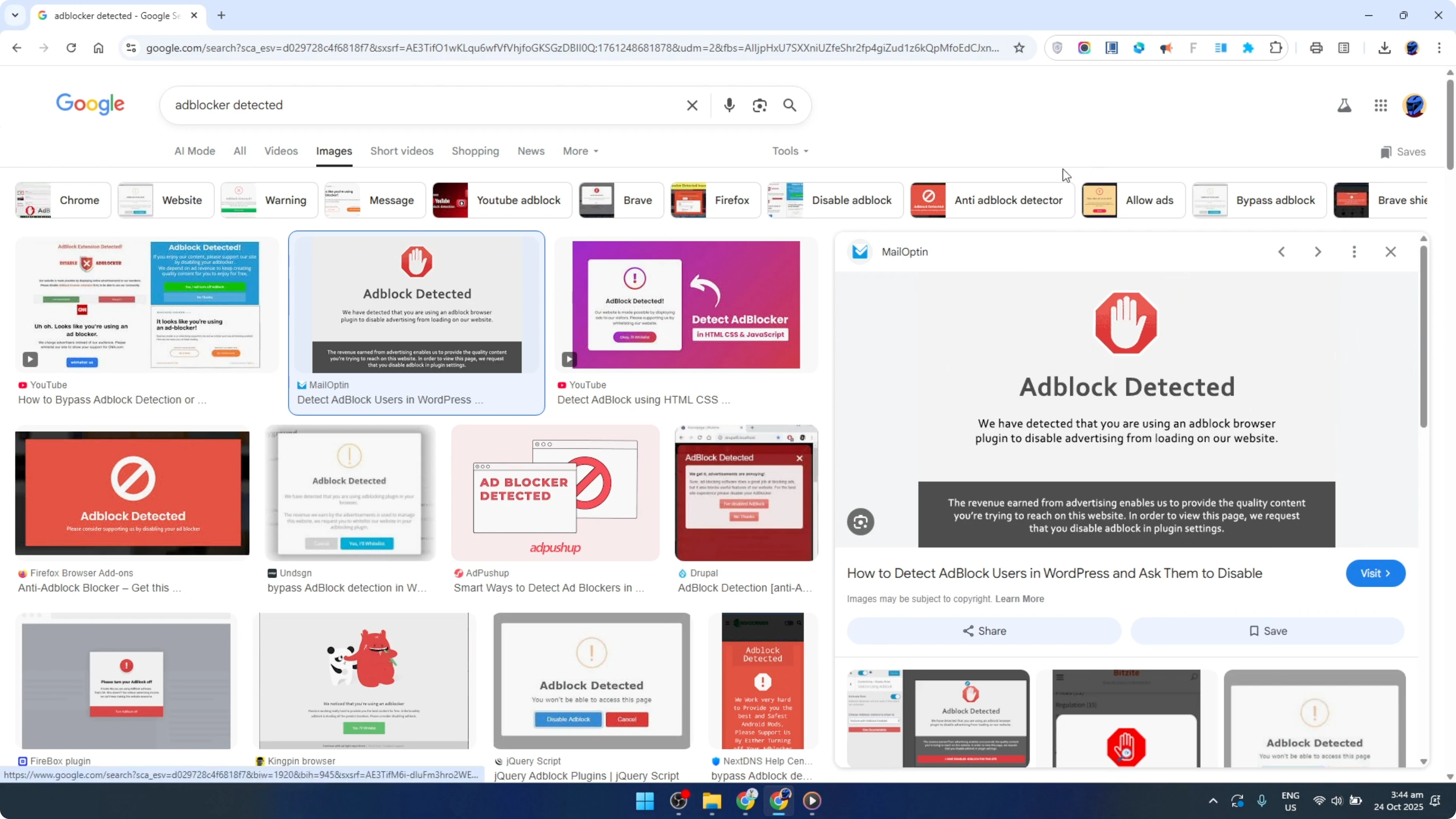The image size is (1456, 819).
Task: Click the reload page icon
Action: click(71, 48)
